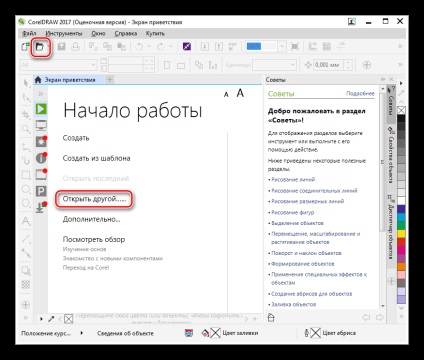Image resolution: width=424 pixels, height=360 pixels.
Task: Open the Файл menu
Action: 29,33
